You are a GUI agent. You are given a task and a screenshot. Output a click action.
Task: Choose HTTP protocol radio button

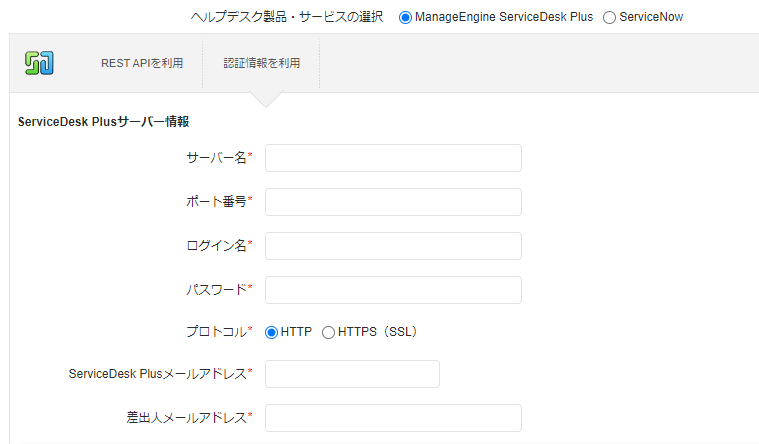coord(272,332)
